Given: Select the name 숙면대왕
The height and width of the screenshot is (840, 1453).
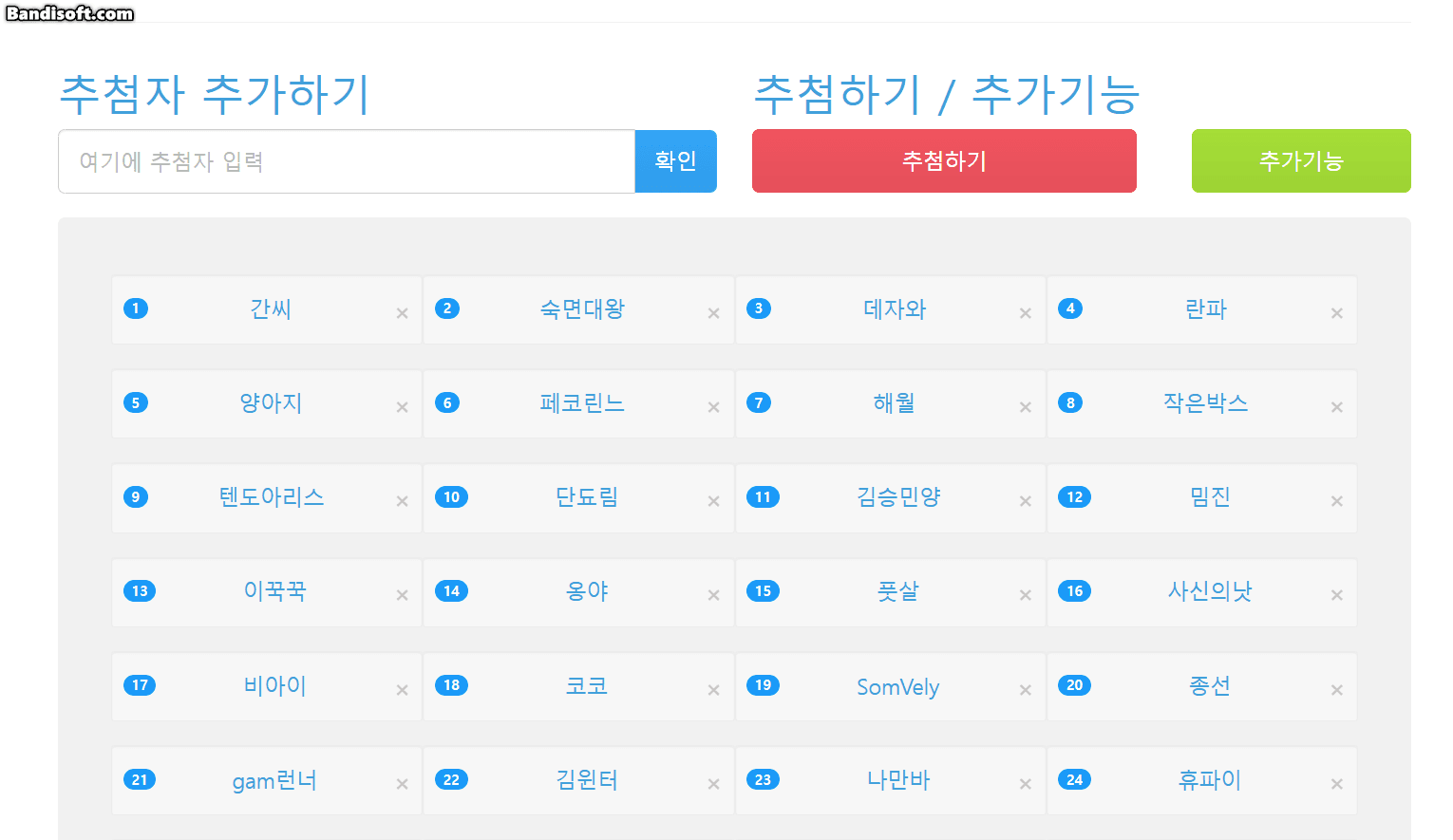Looking at the screenshot, I should coord(582,308).
